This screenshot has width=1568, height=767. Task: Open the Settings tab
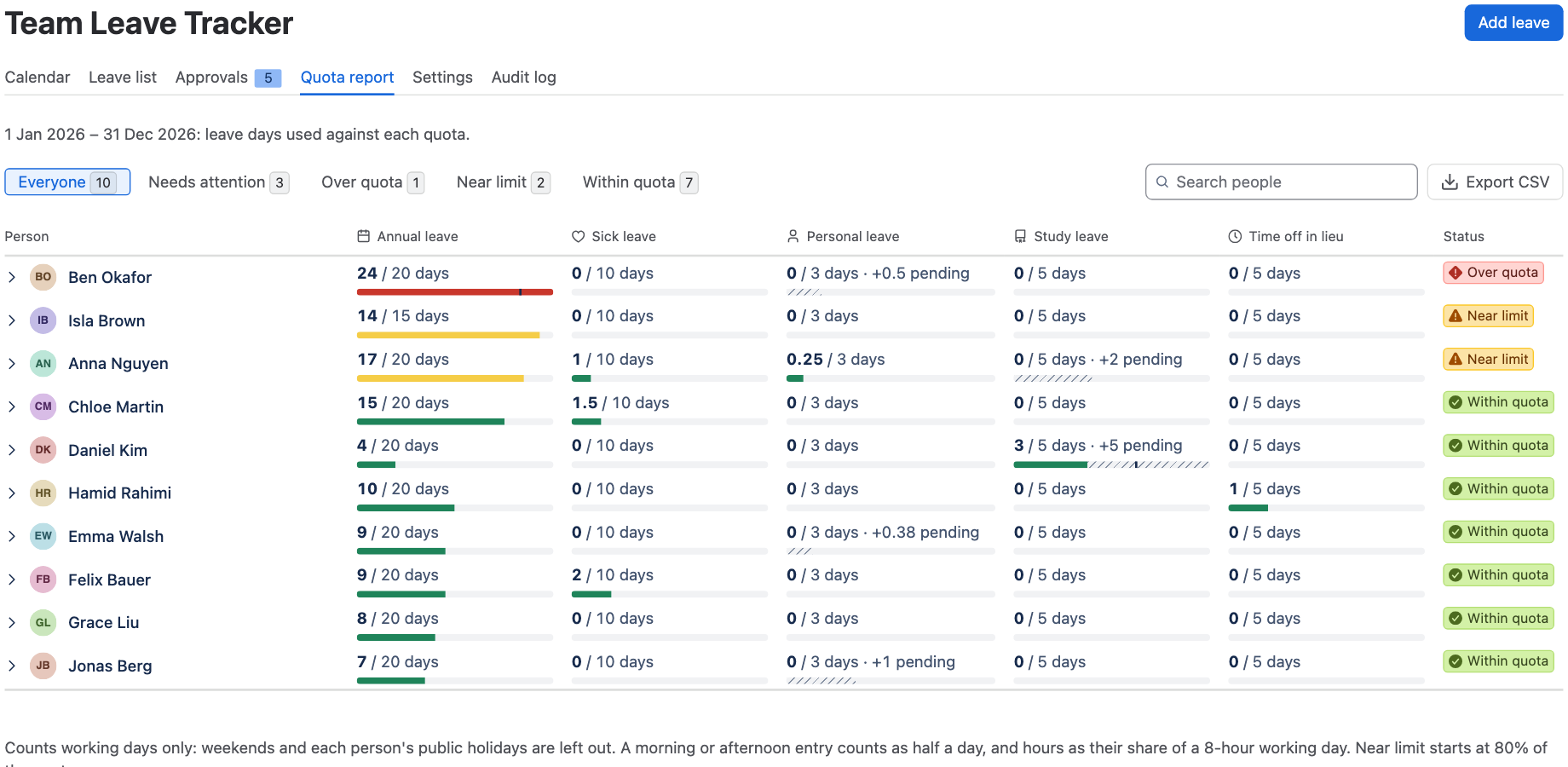tap(442, 78)
